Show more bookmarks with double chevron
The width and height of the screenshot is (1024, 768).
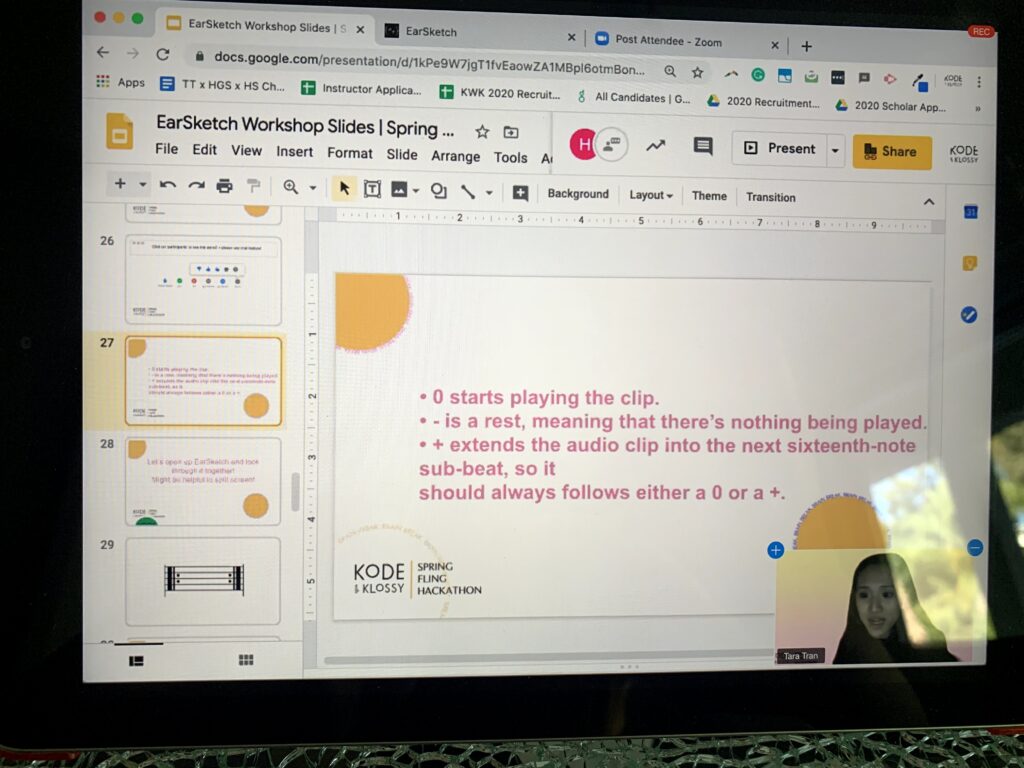coord(978,108)
